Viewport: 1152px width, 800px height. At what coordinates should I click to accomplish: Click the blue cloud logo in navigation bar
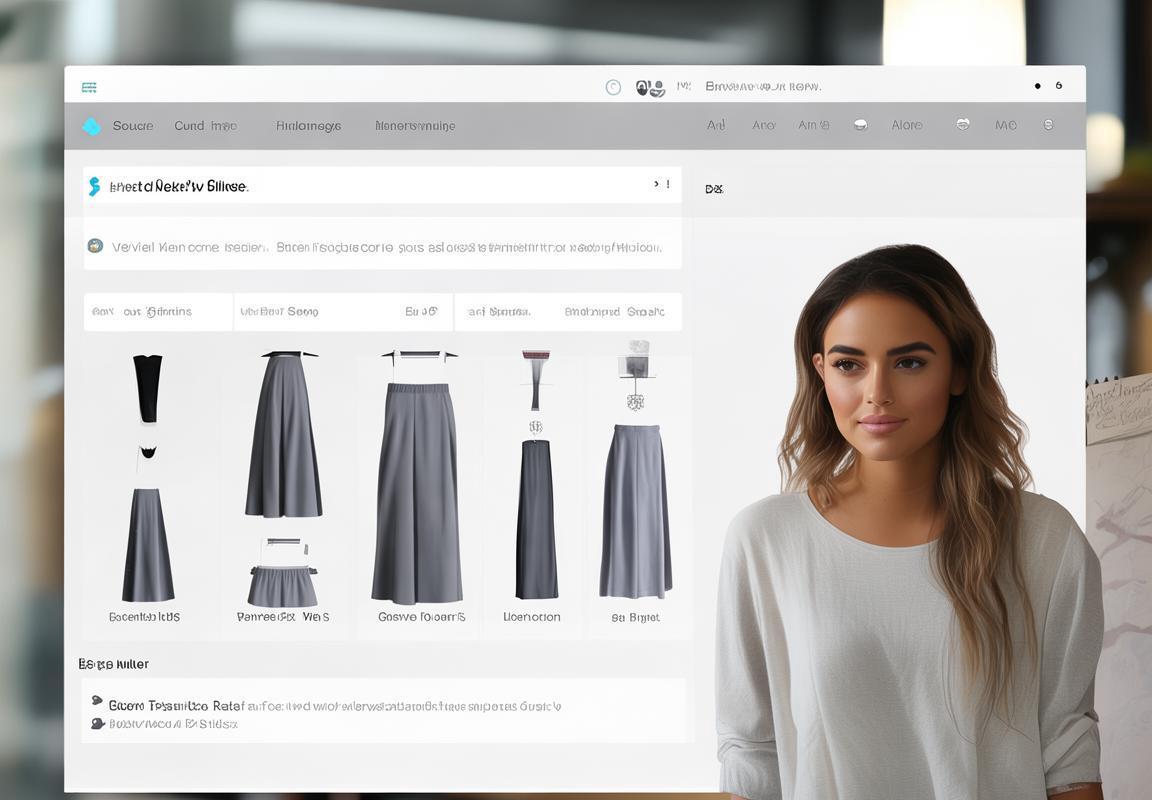point(92,126)
